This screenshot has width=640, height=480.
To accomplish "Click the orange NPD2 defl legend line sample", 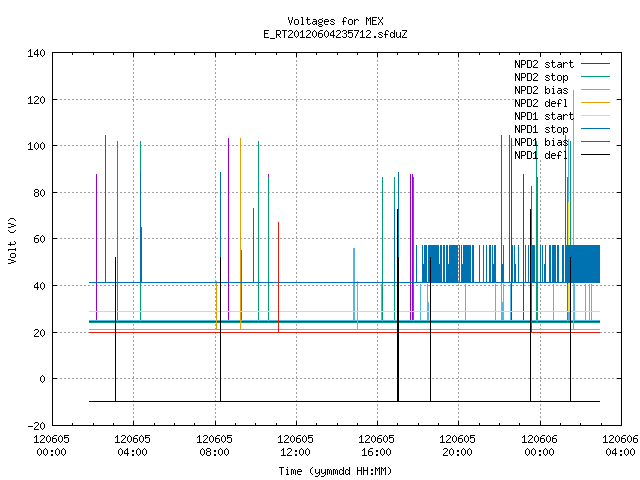I will click(x=595, y=103).
